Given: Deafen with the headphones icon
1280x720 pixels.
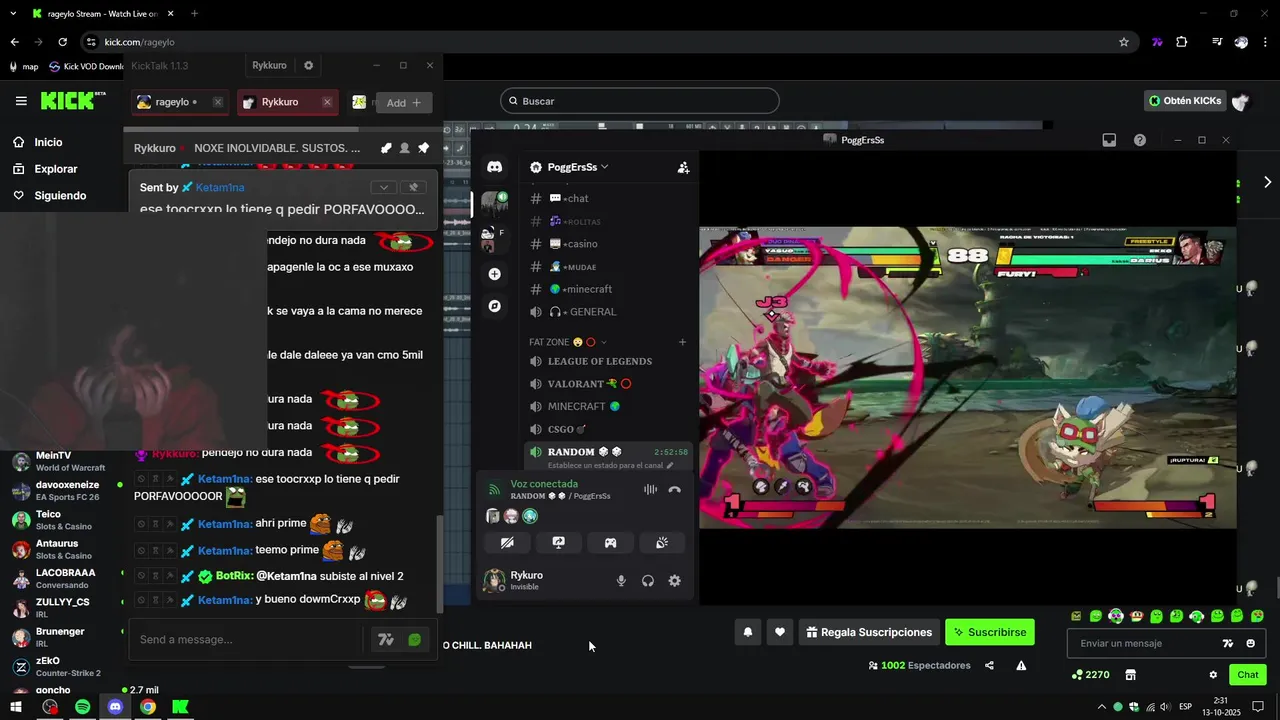Looking at the screenshot, I should 648,581.
